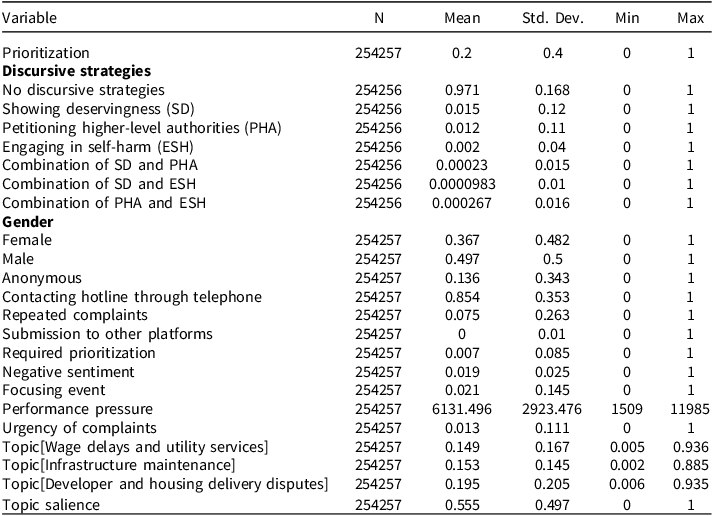This screenshot has height=516, width=713.
Task: Select 'Contacting hotline through telephone' label
Action: click(132, 297)
